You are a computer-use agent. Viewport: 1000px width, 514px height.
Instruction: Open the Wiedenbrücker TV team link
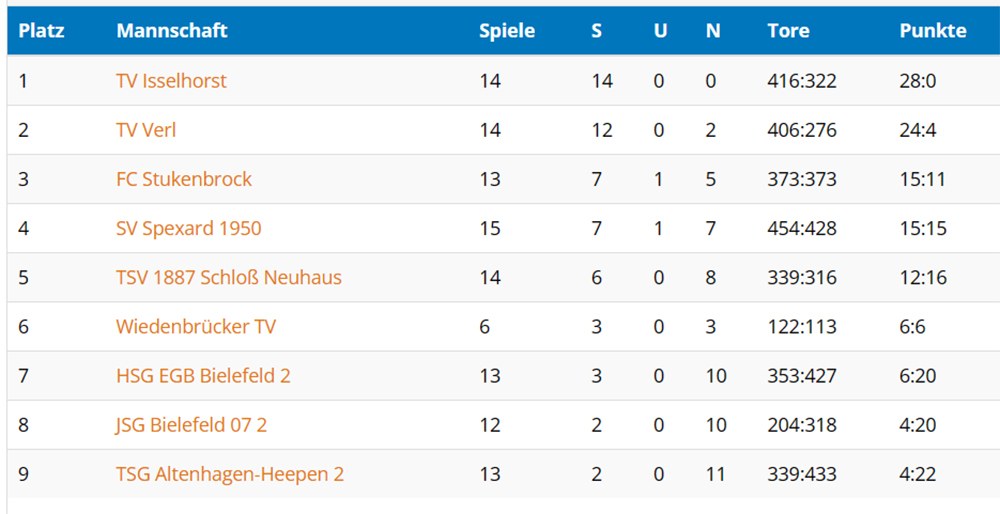coord(196,327)
